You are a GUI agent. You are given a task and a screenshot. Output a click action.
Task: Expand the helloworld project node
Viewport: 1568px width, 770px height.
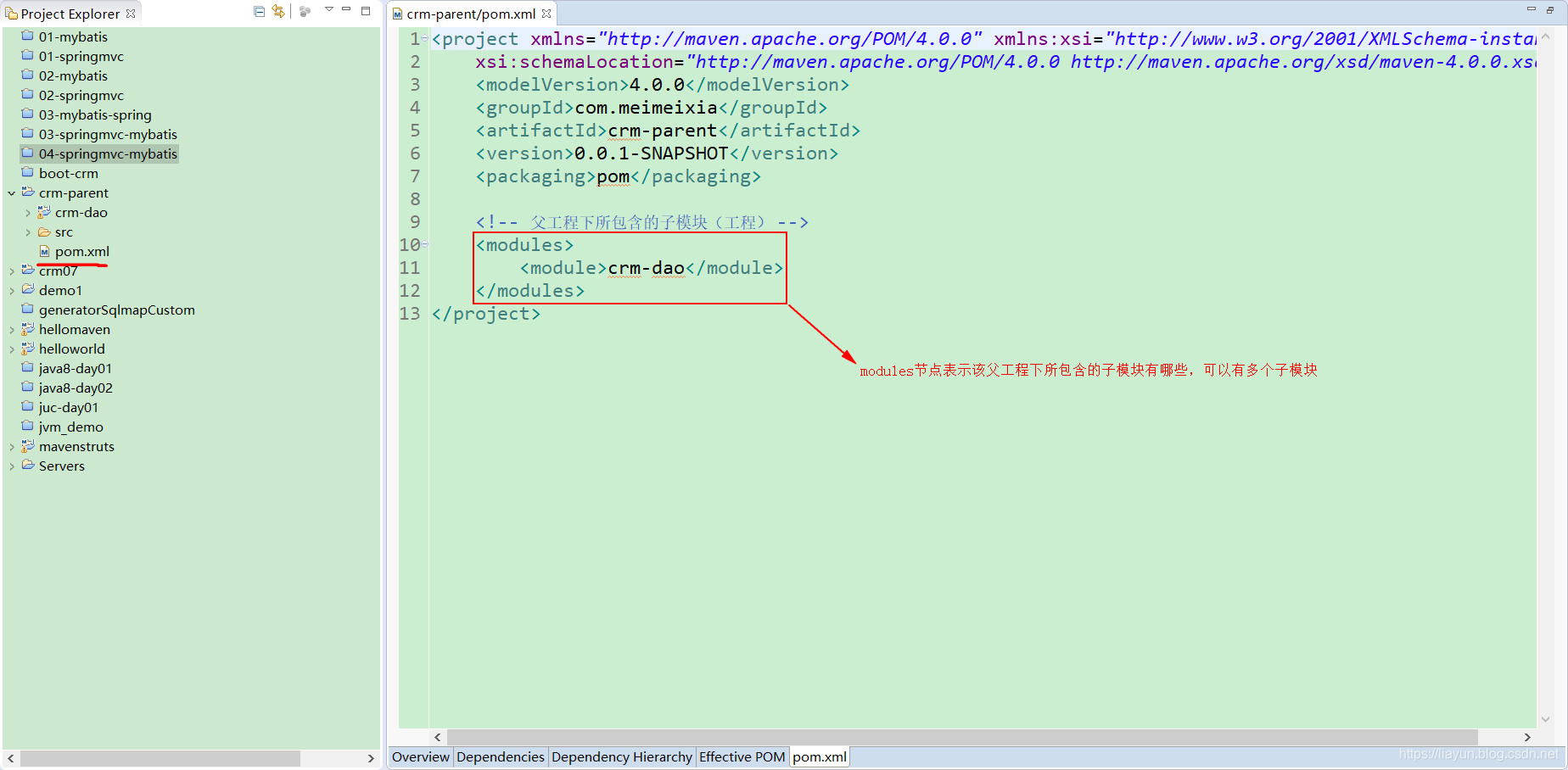[12, 349]
